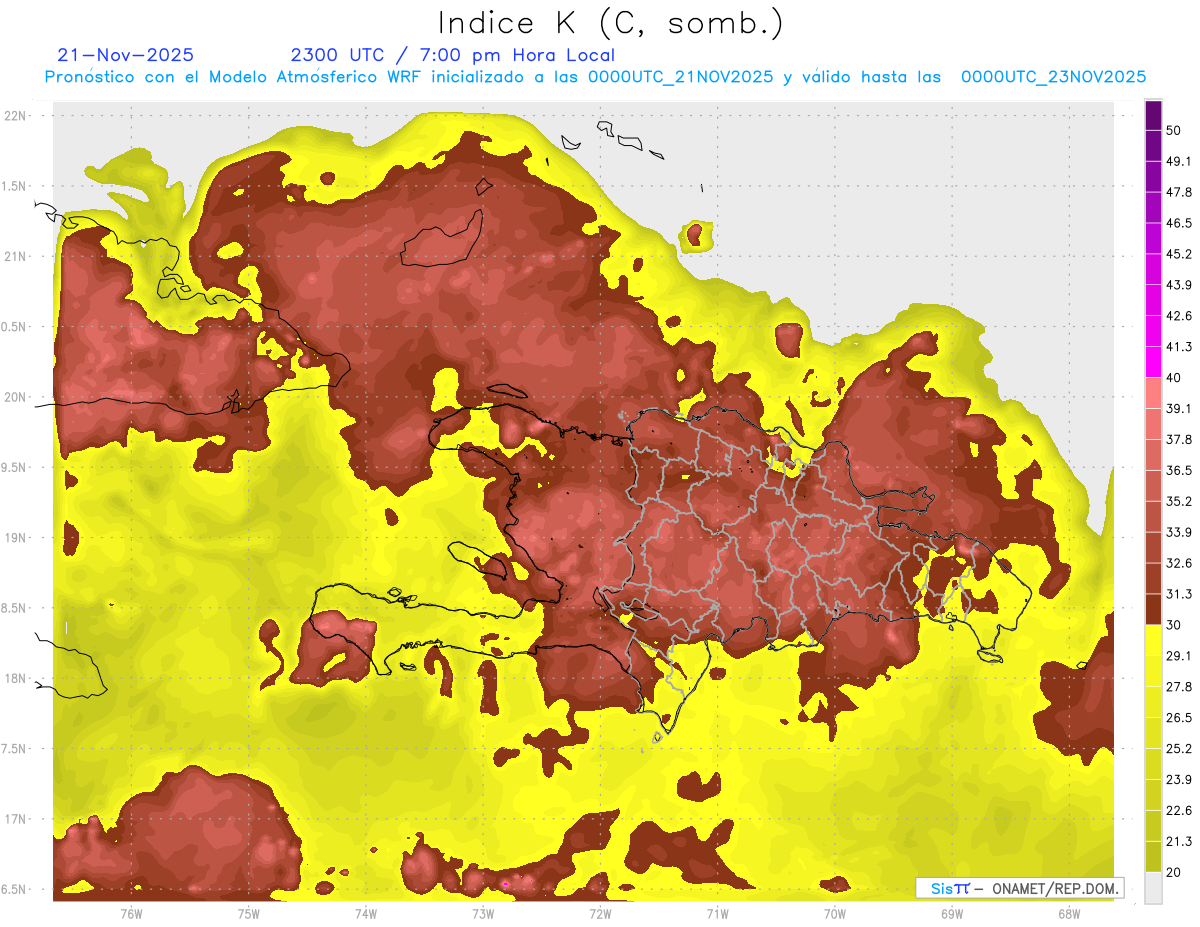Viewport: 1200px width, 927px height.
Task: Pick the magenta colorbar segment between 40 and 41.3
Action: pos(1153,362)
